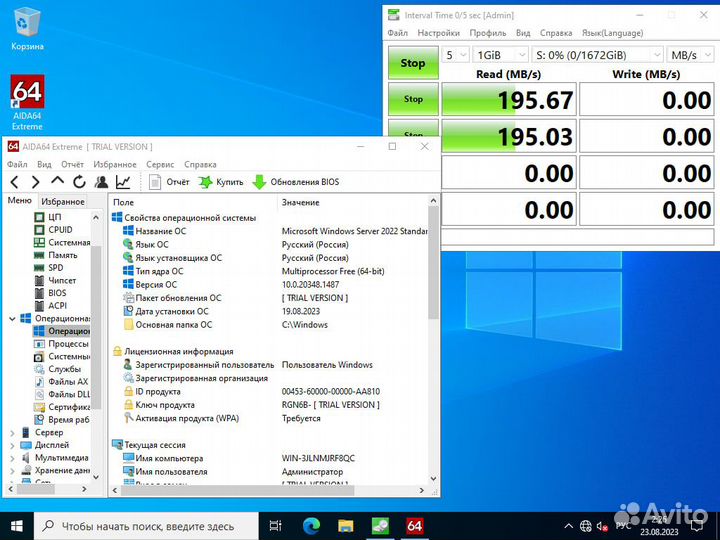Image resolution: width=720 pixels, height=540 pixels.
Task: Open Вид menu in AIDA64
Action: click(44, 164)
